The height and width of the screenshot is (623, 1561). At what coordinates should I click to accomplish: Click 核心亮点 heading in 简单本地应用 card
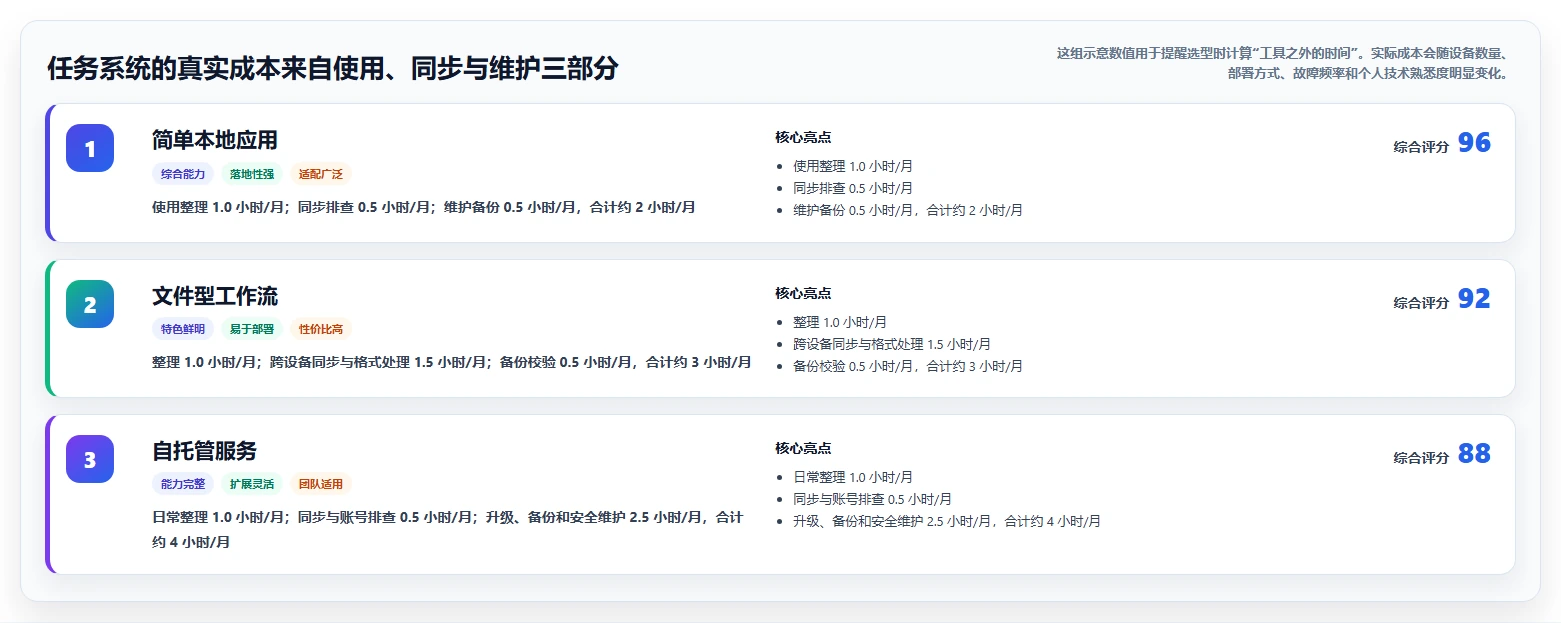click(803, 137)
